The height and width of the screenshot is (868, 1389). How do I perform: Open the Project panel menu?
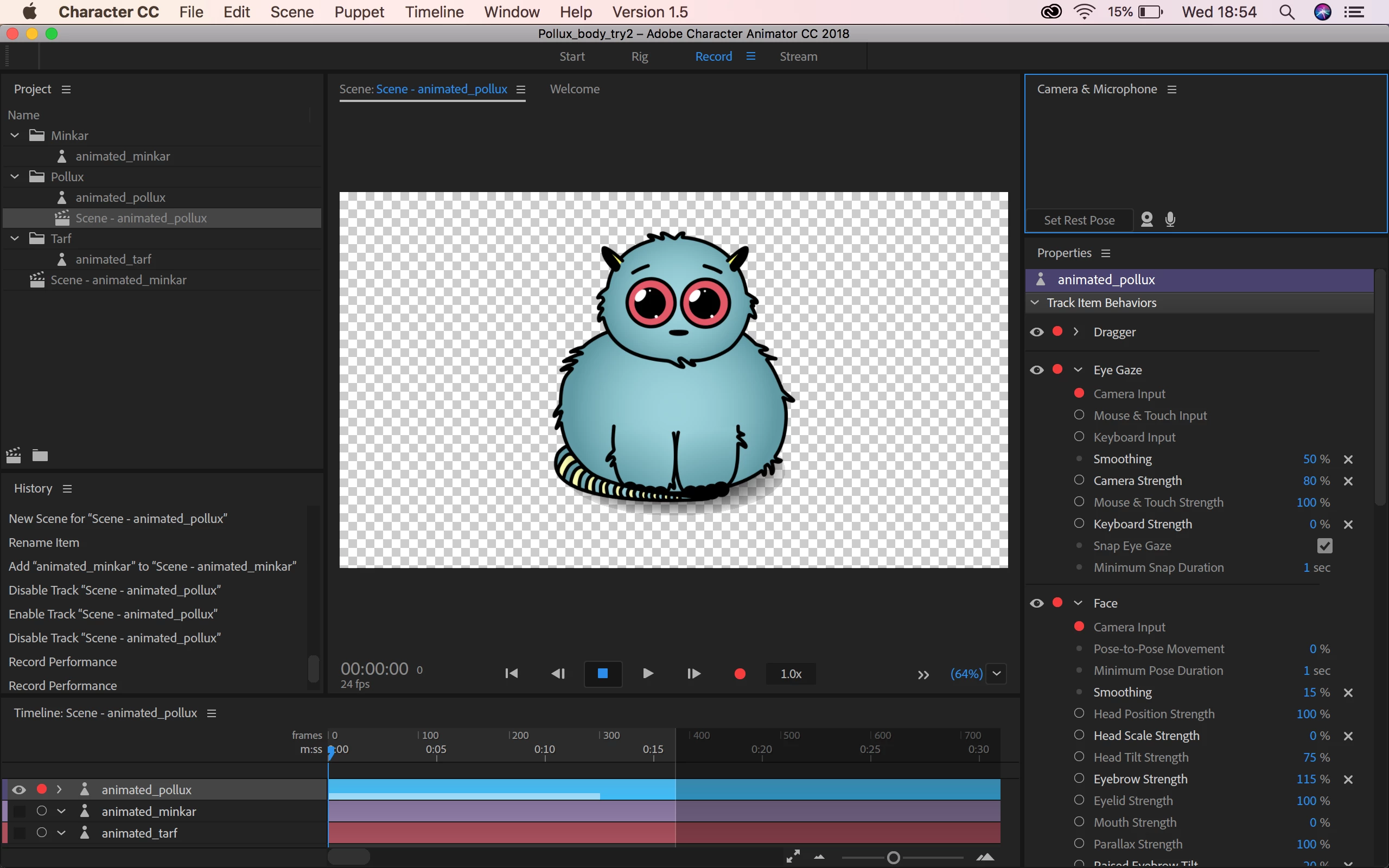point(66,89)
